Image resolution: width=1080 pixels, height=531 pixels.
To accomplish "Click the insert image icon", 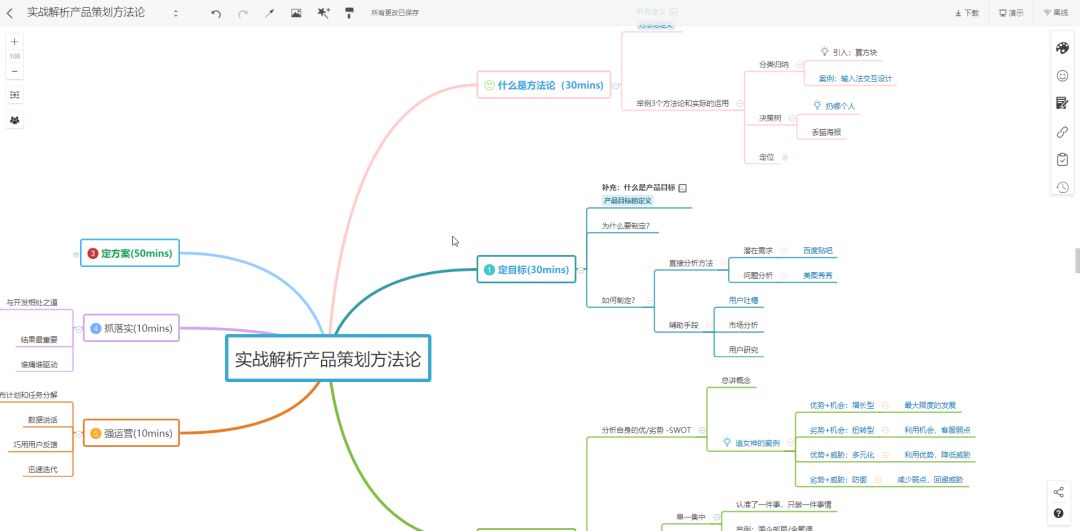I will [x=296, y=12].
